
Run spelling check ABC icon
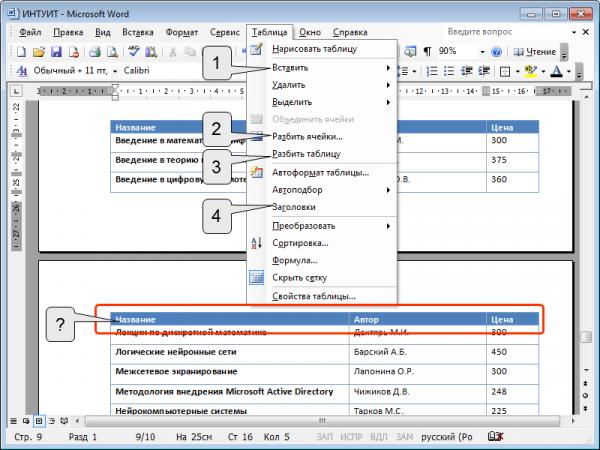click(134, 52)
